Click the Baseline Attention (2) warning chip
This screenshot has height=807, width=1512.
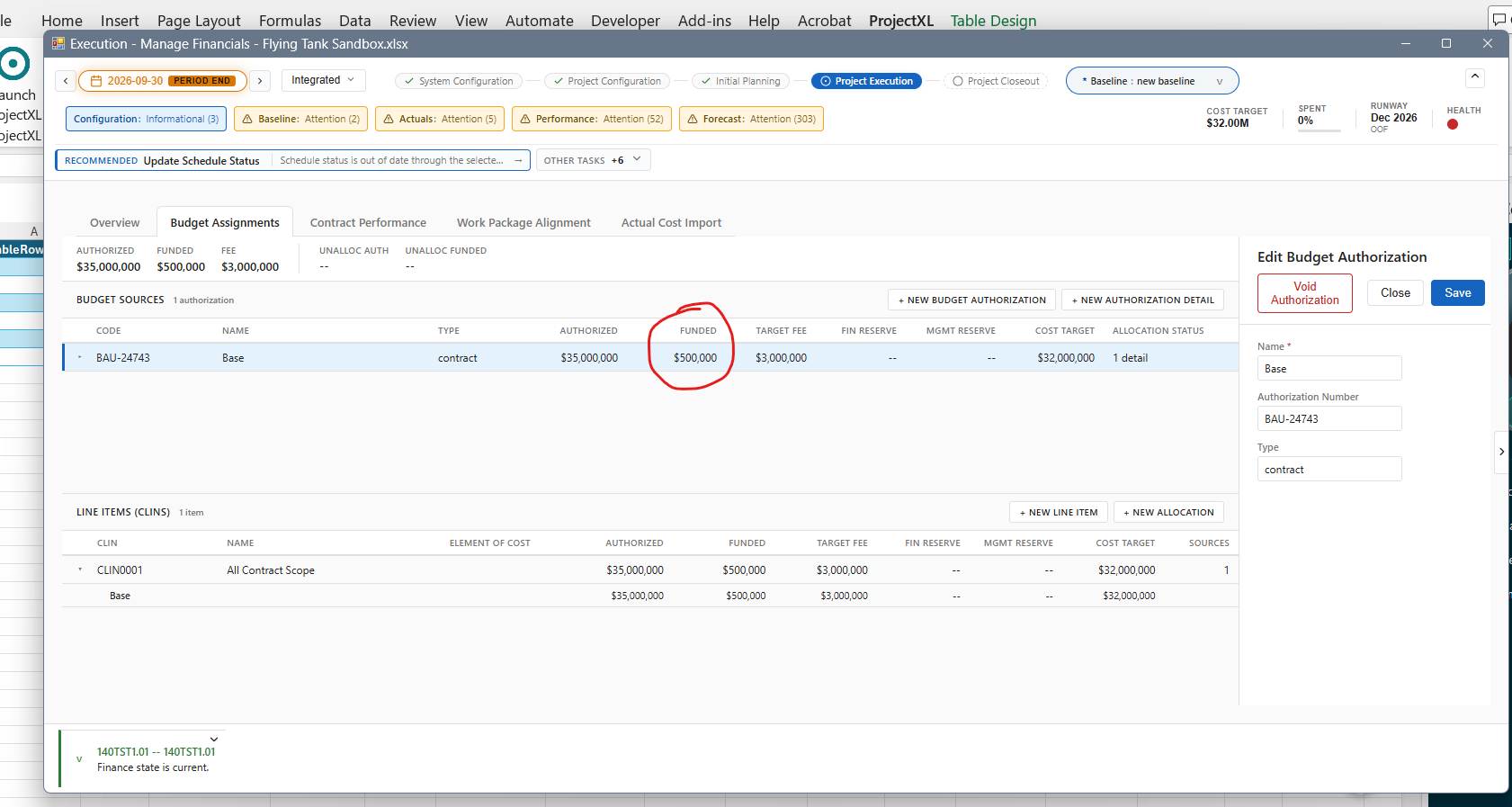tap(300, 119)
